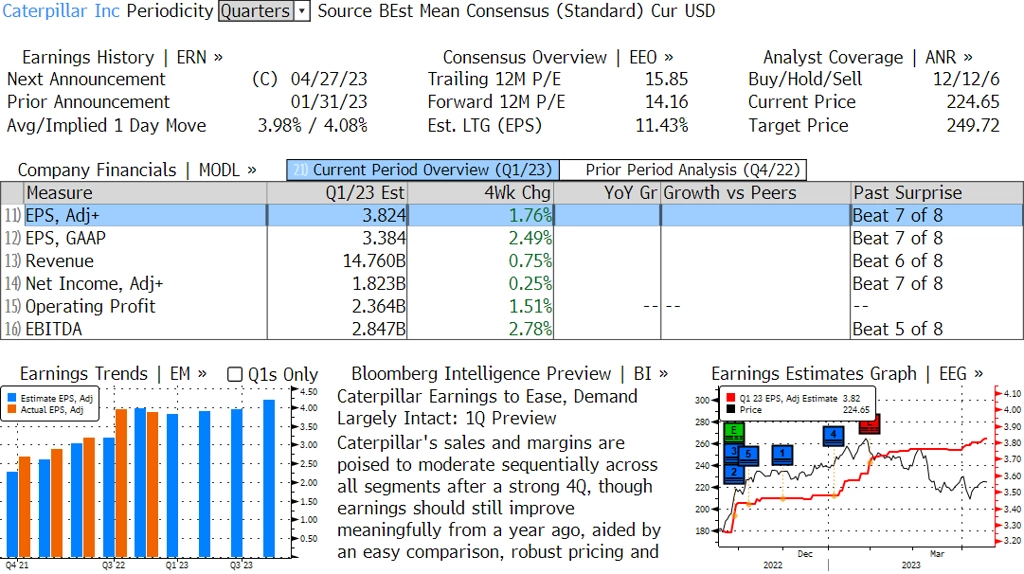Click the Cur USD currency label
Viewport: 1024px width, 574px height.
point(682,11)
